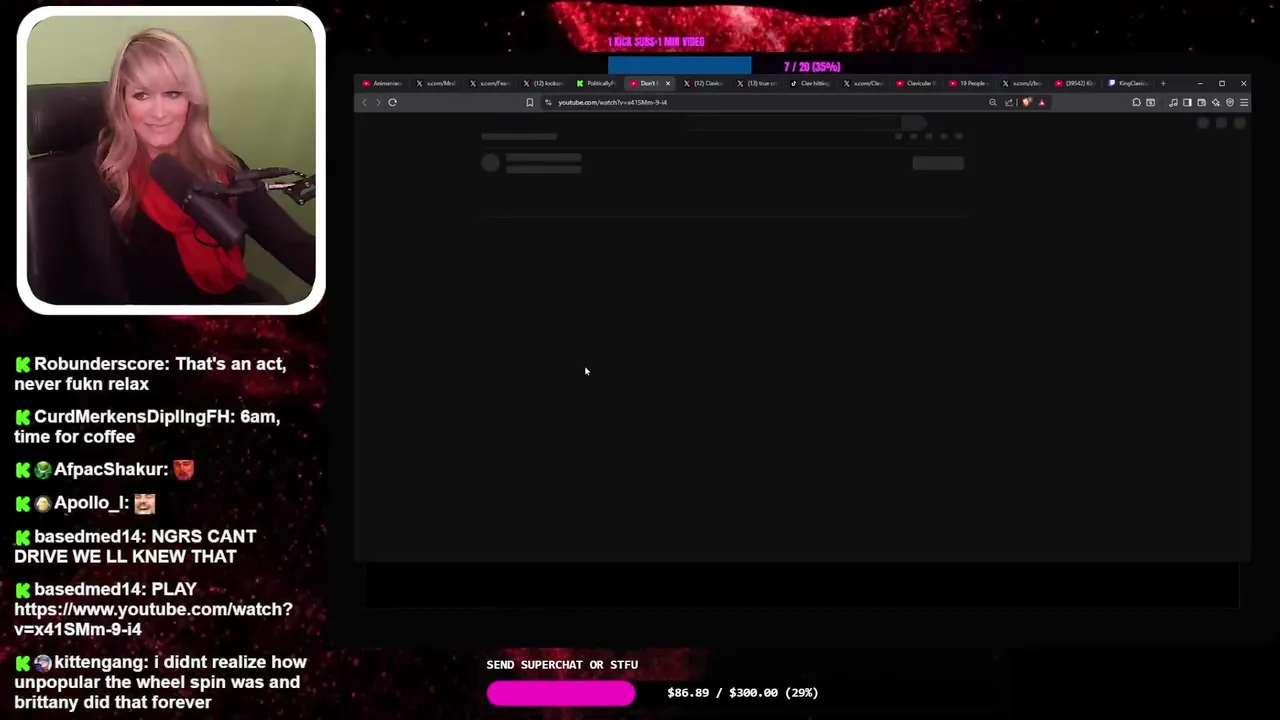Screen dimensions: 1280x720
Task: Maximize the browser window
Action: pos(1221,84)
